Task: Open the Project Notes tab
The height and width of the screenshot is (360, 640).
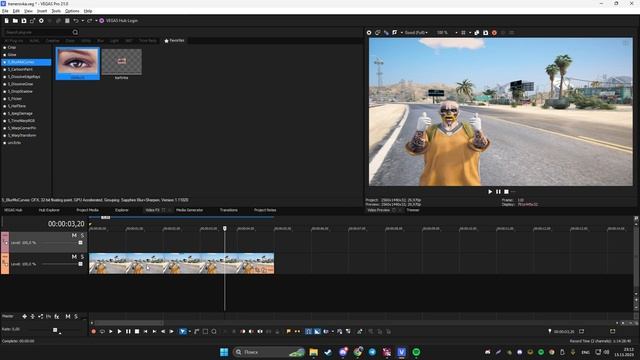Action: pyautogui.click(x=265, y=210)
